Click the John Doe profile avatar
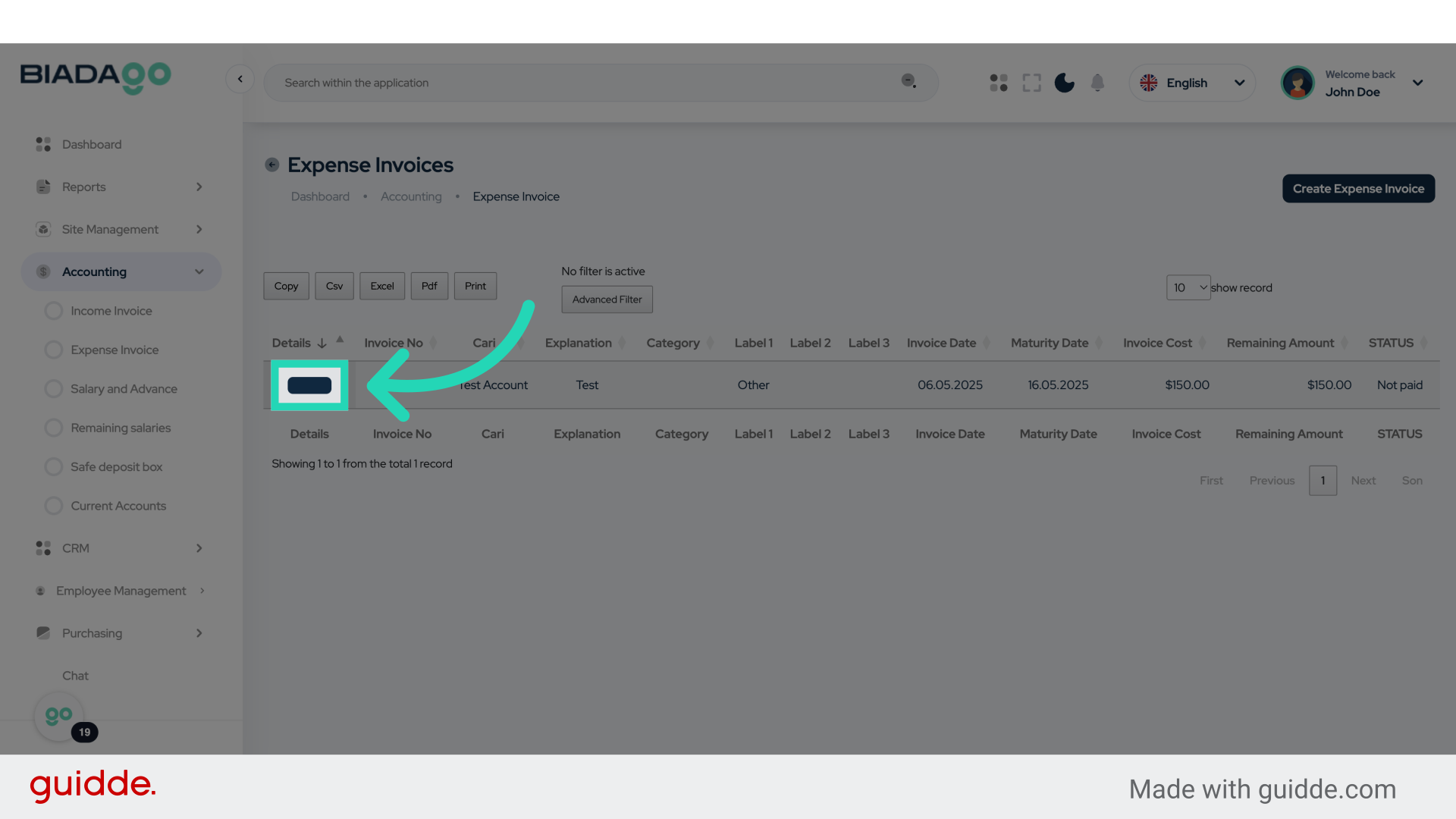The width and height of the screenshot is (1456, 819). pos(1298,83)
